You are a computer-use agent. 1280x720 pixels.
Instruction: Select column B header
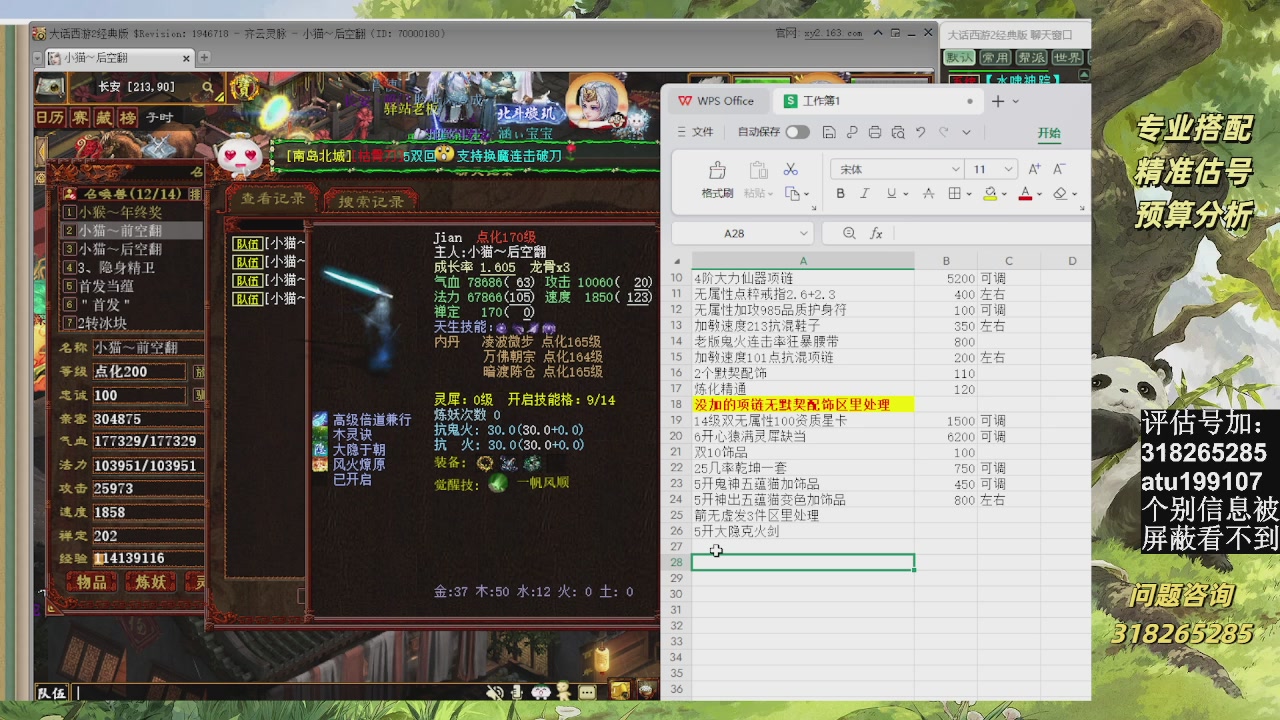[946, 261]
